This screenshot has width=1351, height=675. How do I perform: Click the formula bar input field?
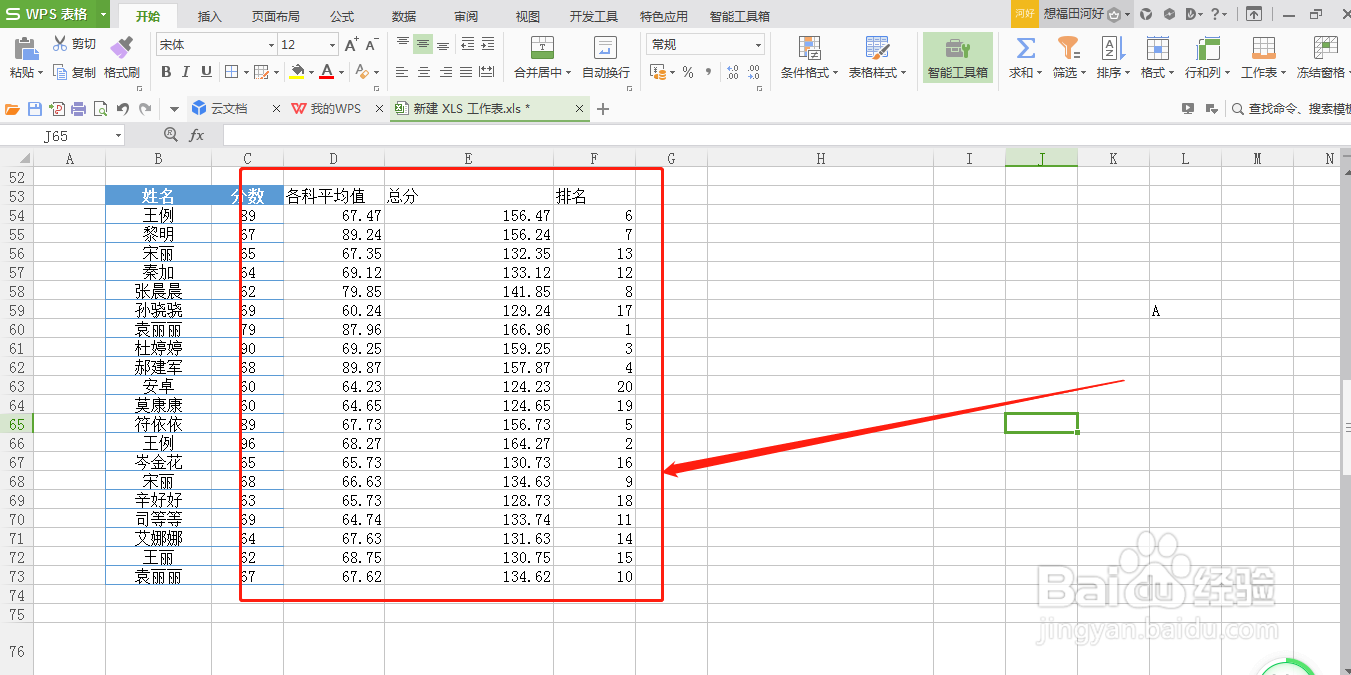point(786,135)
